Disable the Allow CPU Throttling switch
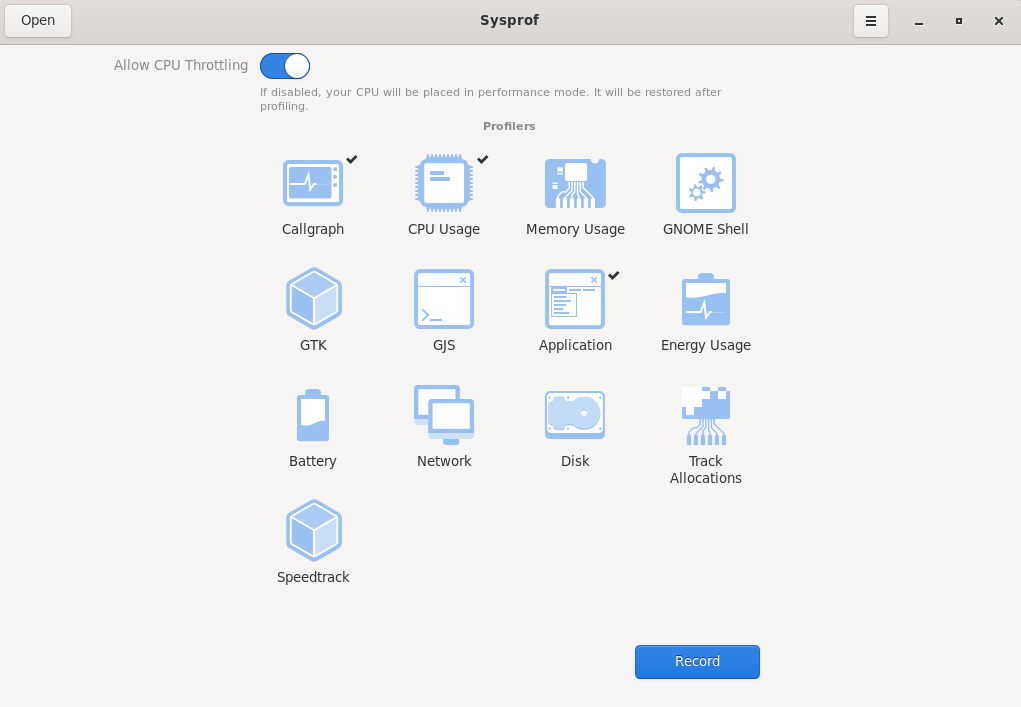Viewport: 1021px width, 707px height. [285, 66]
